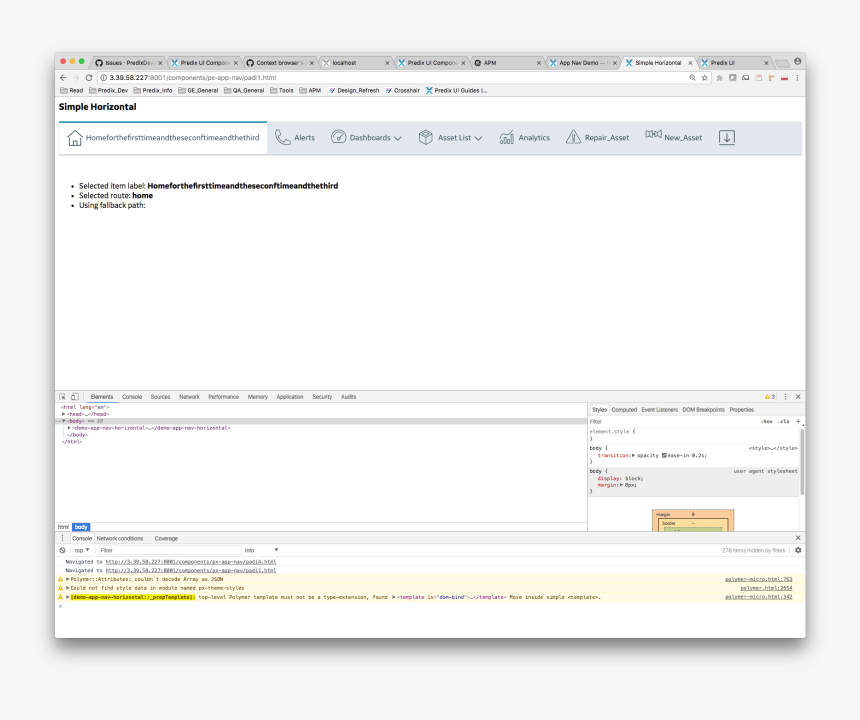Expand the demo-app-nav-horizontal DOM node
Screen dimensions: 860x720
pyautogui.click(x=69, y=428)
